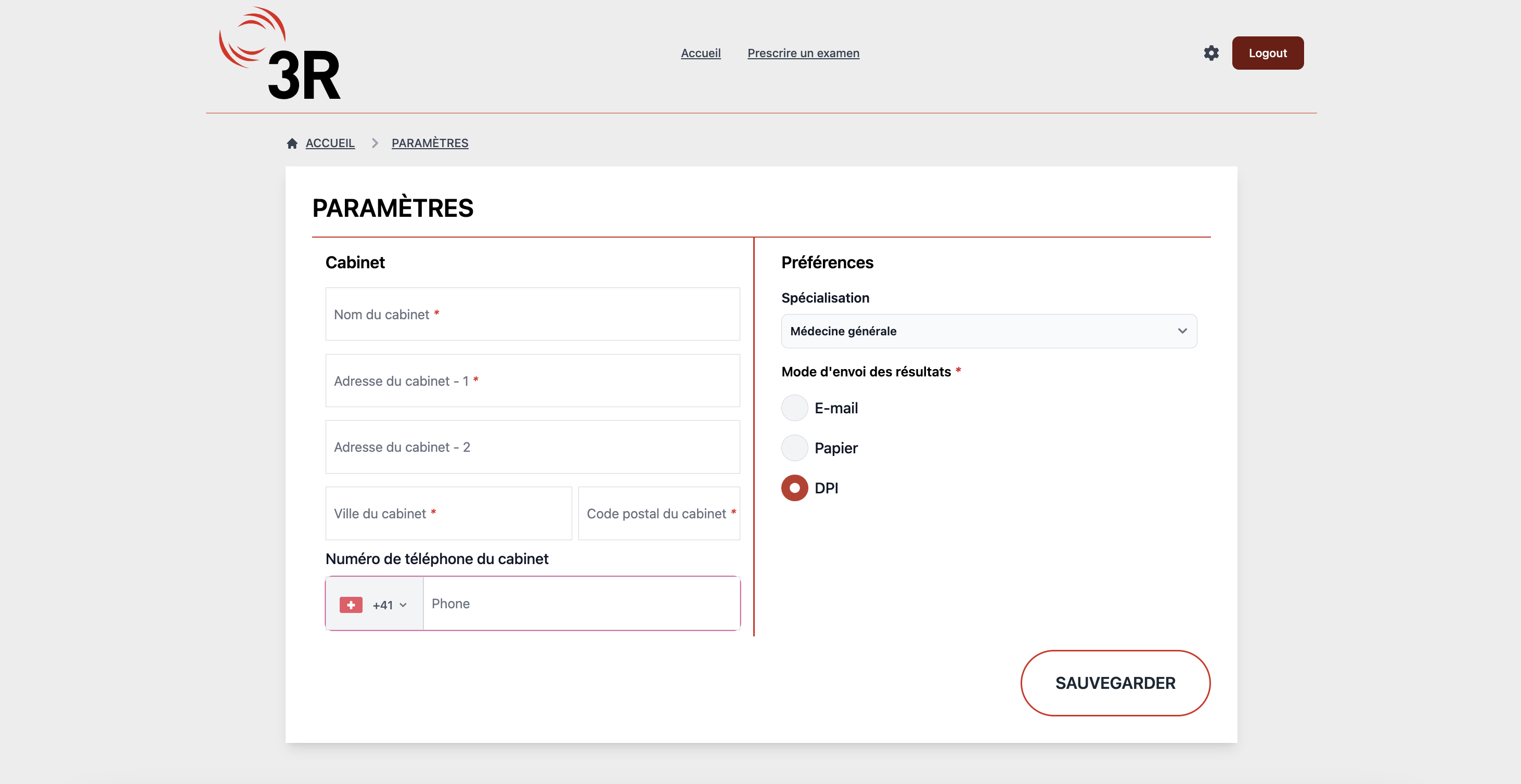Go to Accueil in top navigation
Image resolution: width=1521 pixels, height=784 pixels.
click(700, 53)
